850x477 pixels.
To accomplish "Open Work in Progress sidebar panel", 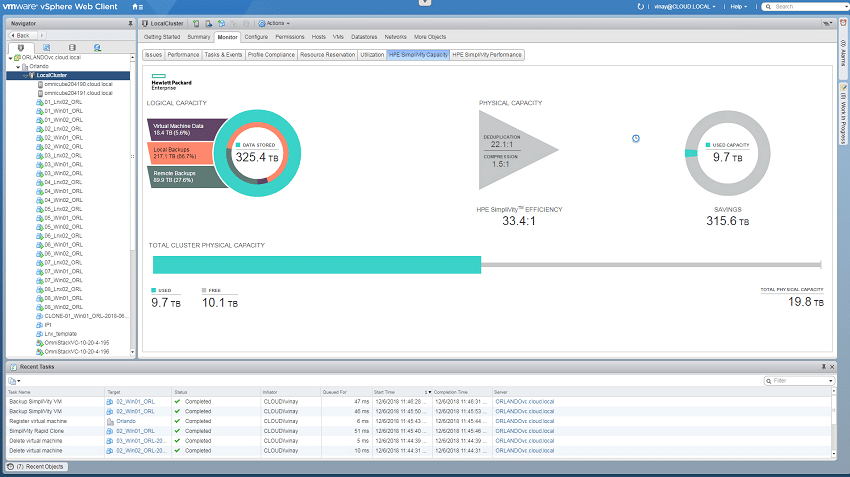I will pyautogui.click(x=843, y=114).
